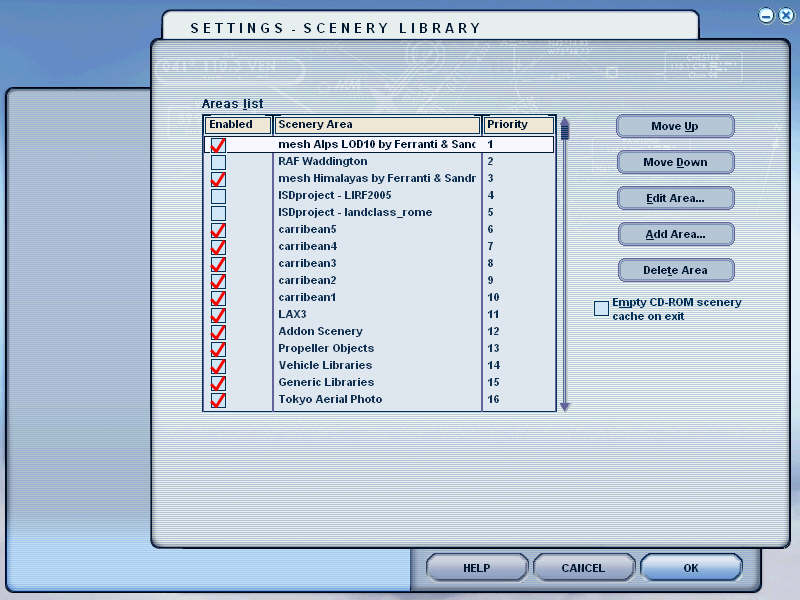Enable the ISDproject - LIRF2005 checkbox
This screenshot has width=800, height=600.
tap(218, 196)
